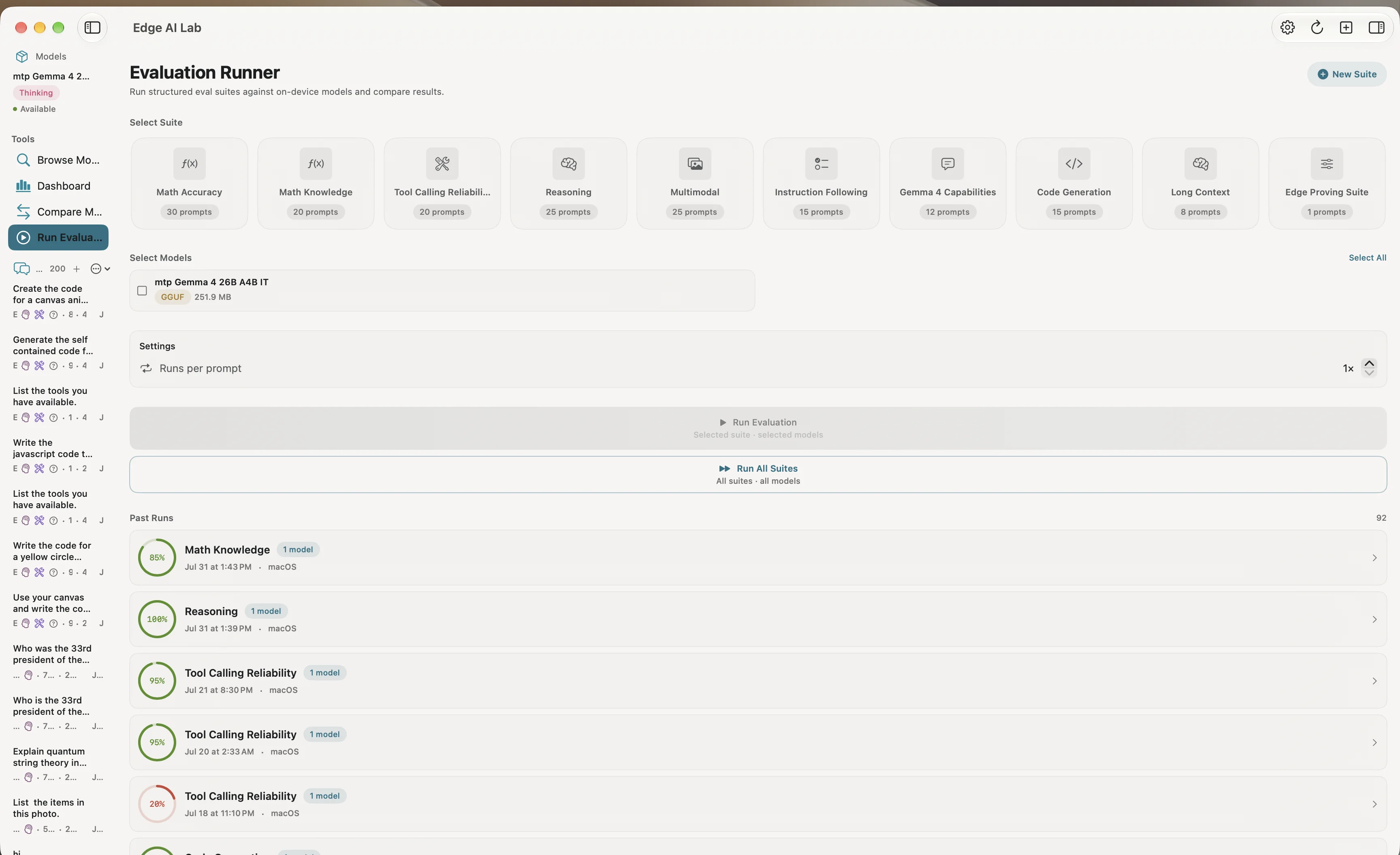Click the Math Knowledge f(x) suite icon

[315, 164]
